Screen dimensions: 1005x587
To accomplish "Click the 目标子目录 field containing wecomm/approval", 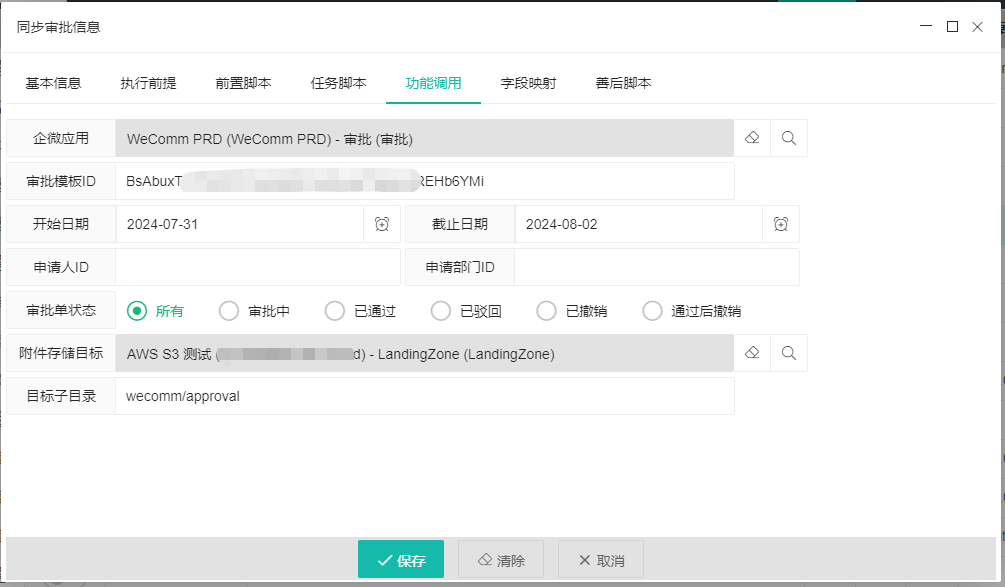I will tap(424, 396).
